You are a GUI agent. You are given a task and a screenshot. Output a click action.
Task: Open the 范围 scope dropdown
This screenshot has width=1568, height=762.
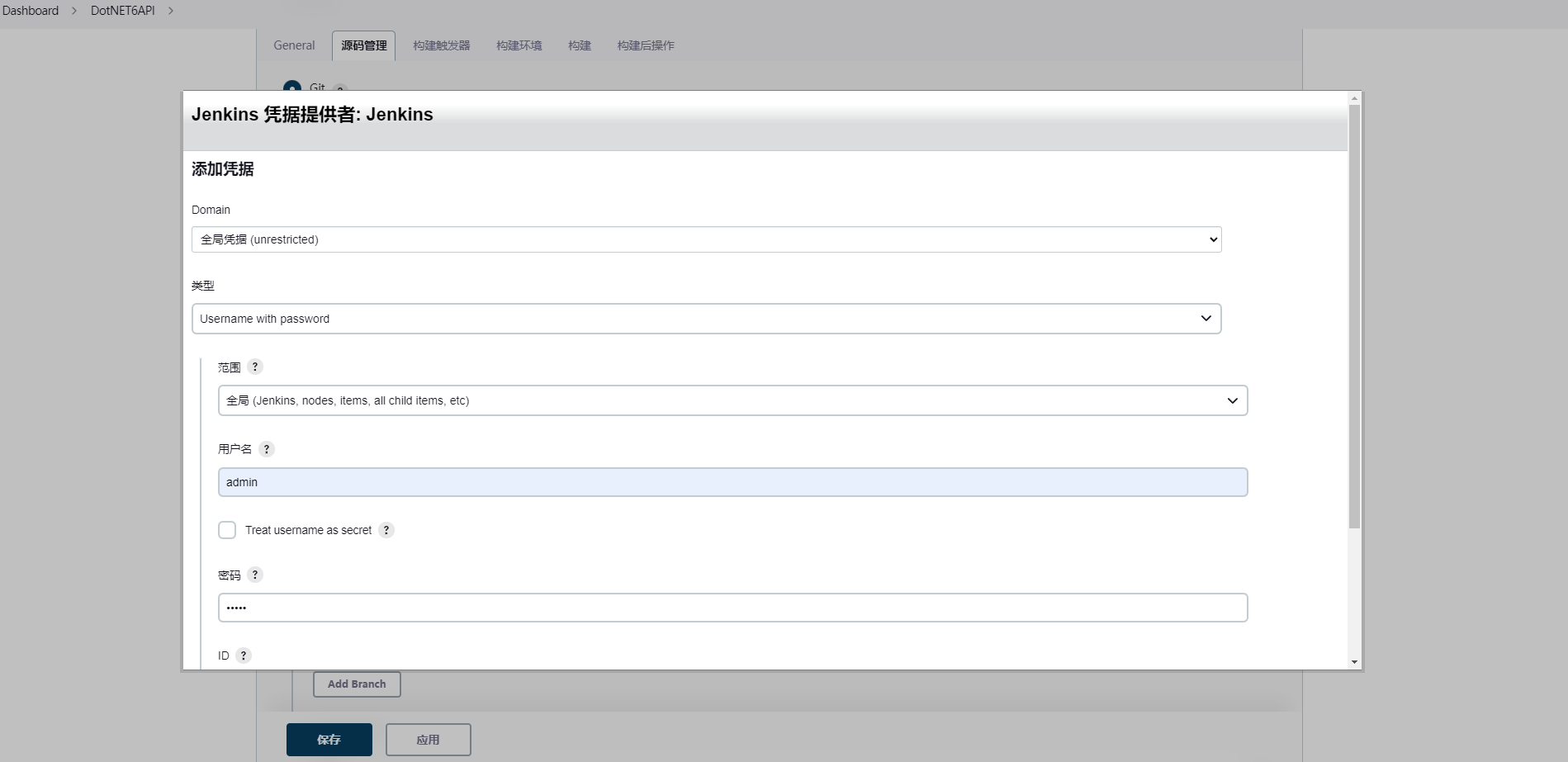click(732, 400)
